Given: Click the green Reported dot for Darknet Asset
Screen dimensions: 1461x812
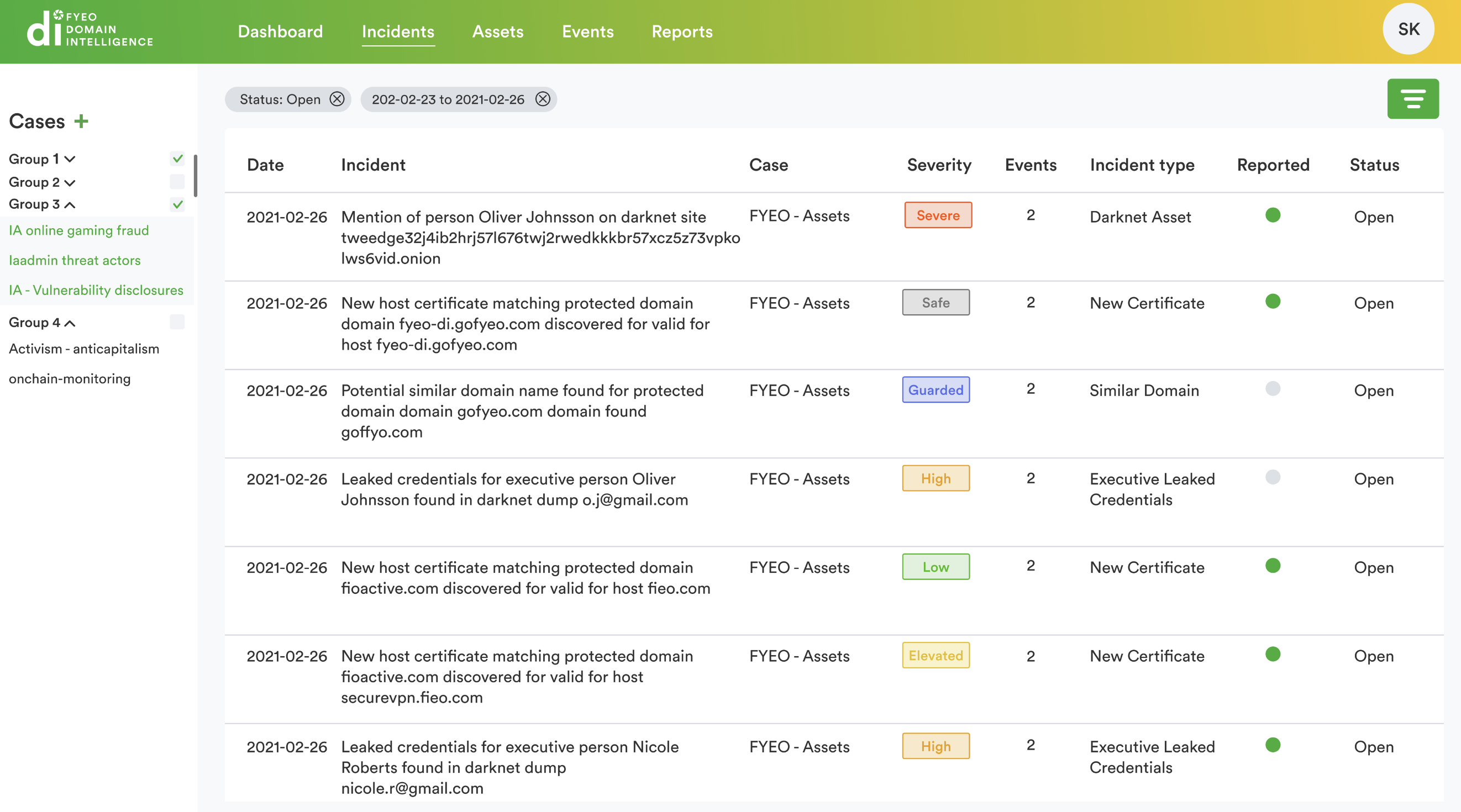Looking at the screenshot, I should click(x=1273, y=215).
